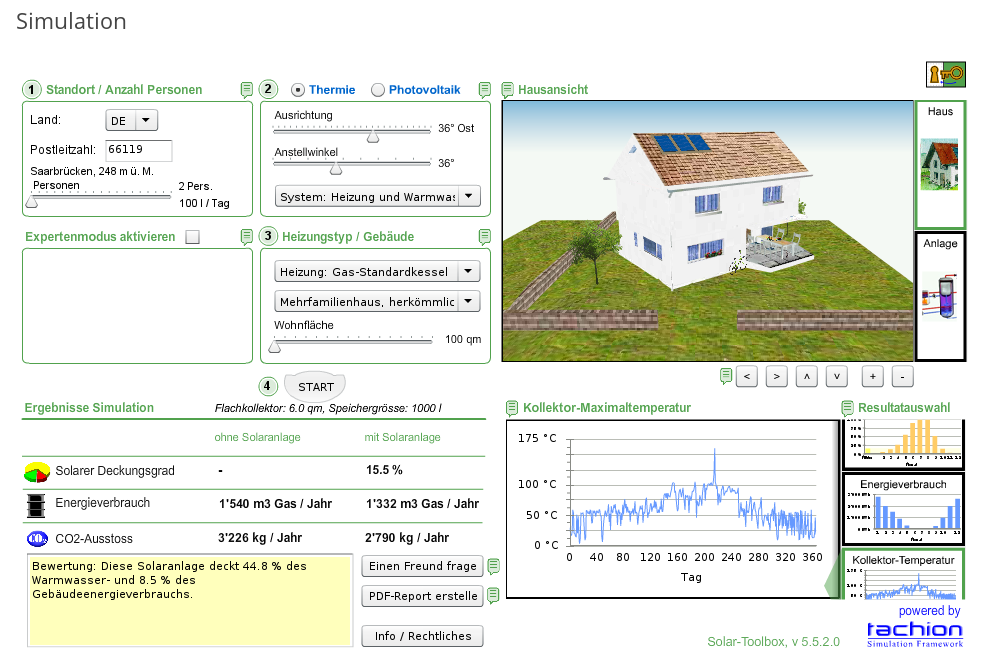Select the Thermie radio button
The width and height of the screenshot is (1004, 672).
coord(298,90)
